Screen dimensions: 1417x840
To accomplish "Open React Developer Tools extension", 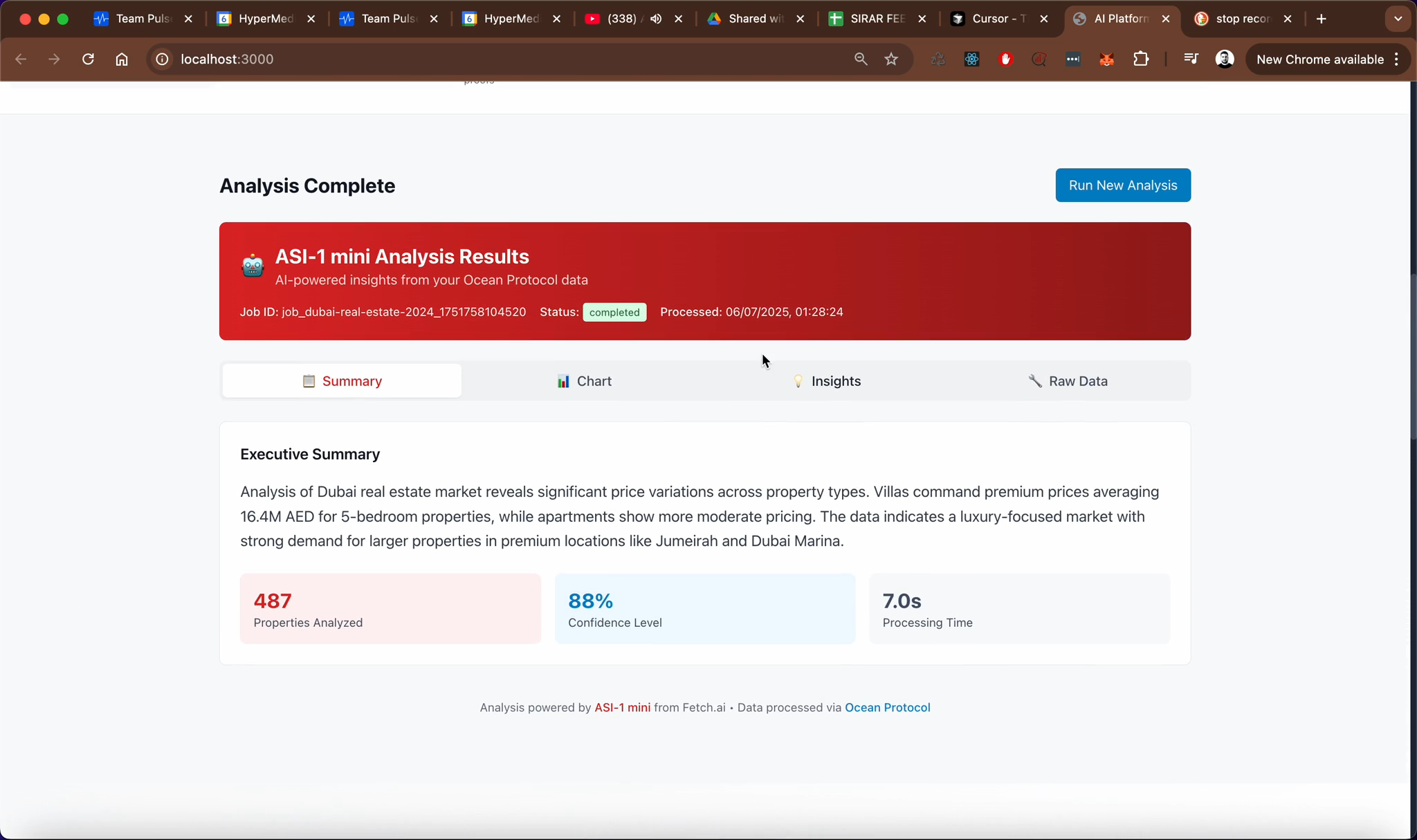I will click(971, 60).
